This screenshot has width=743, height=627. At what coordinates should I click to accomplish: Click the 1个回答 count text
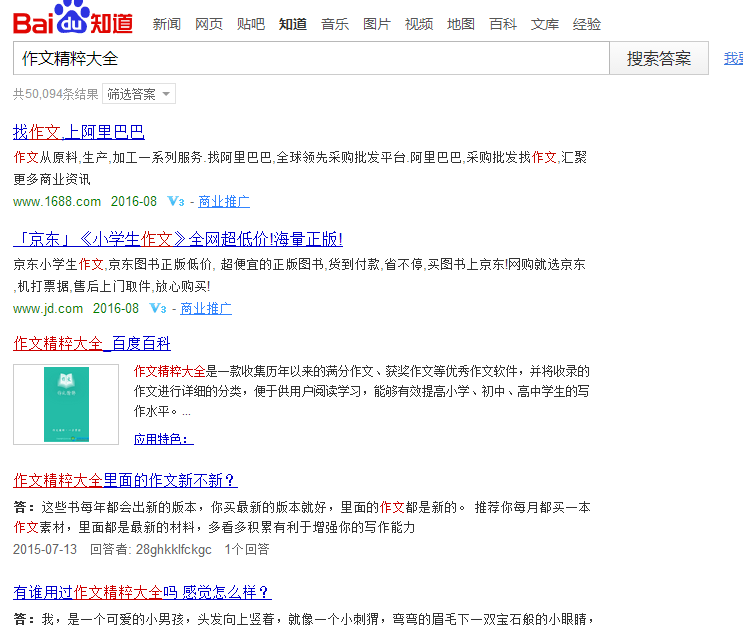coord(246,549)
